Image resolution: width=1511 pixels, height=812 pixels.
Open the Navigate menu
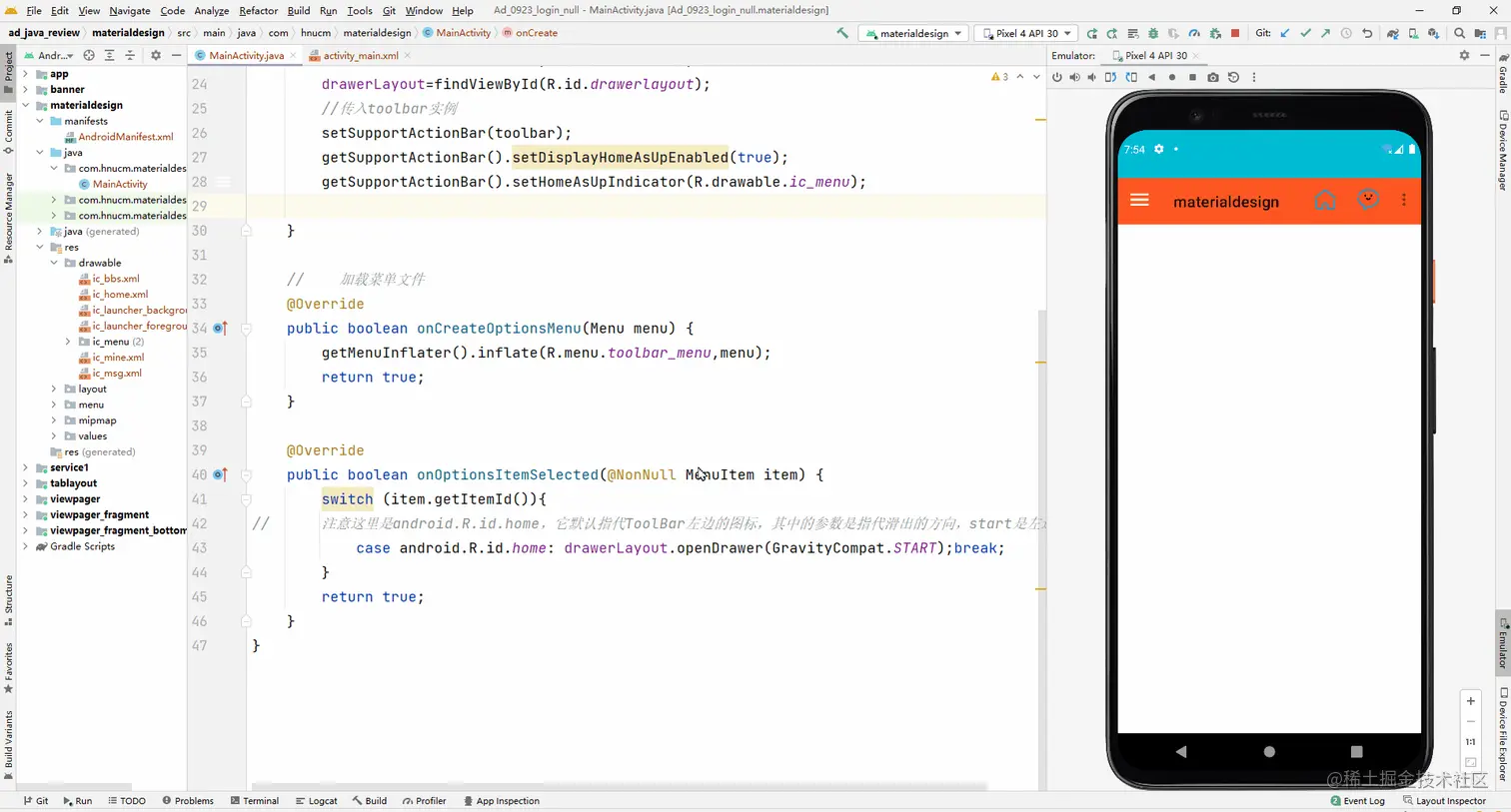[129, 10]
